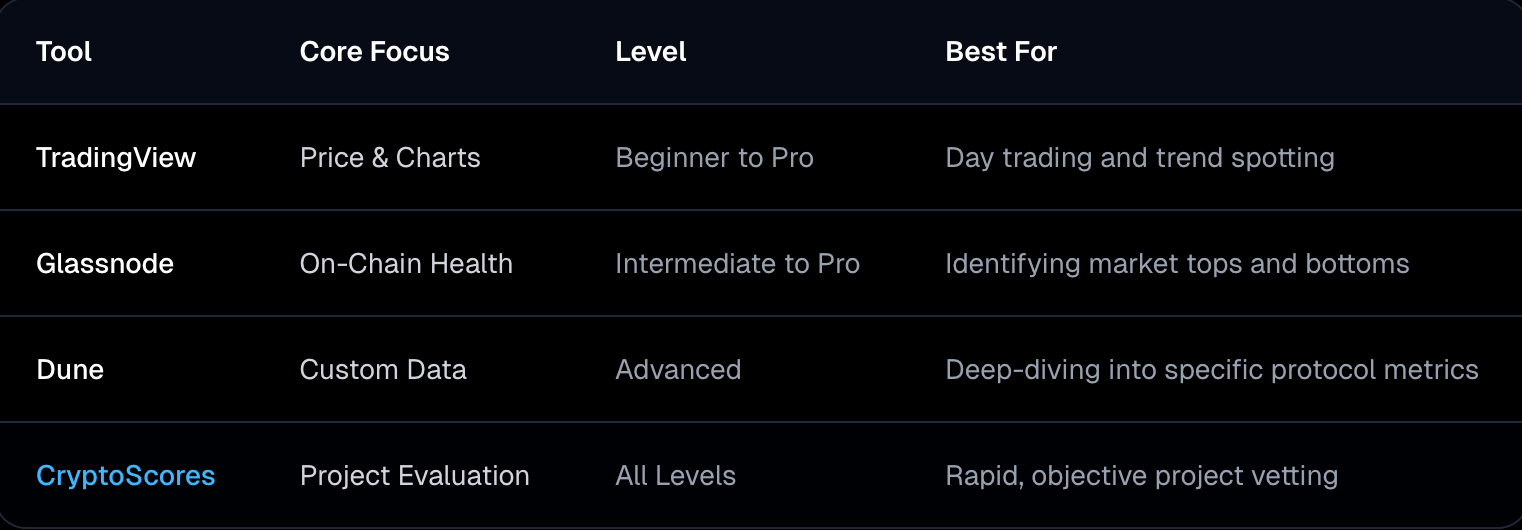
Task: Click the Dune tool name
Action: click(70, 369)
